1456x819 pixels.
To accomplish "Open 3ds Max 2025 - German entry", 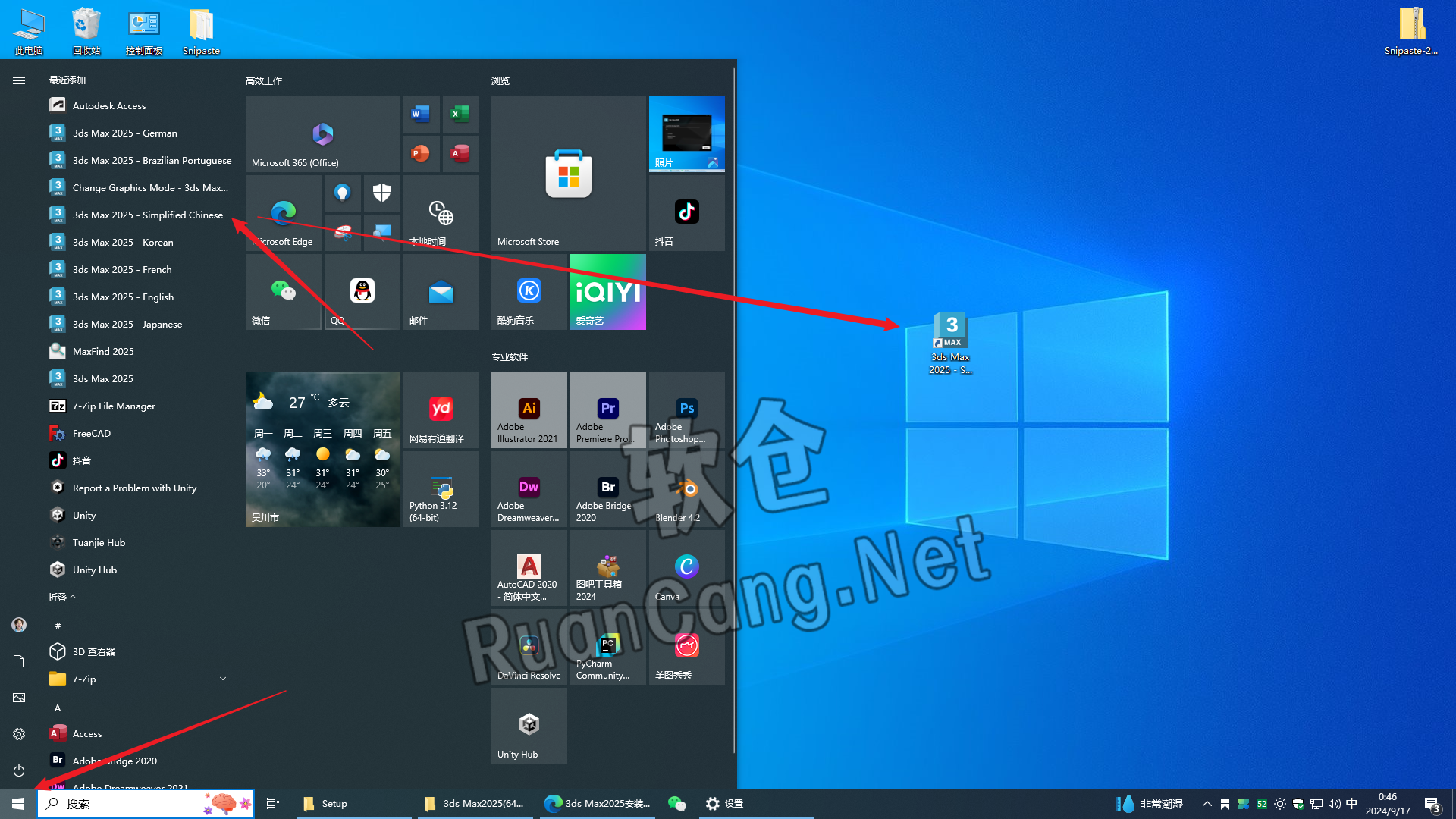I will [x=140, y=133].
